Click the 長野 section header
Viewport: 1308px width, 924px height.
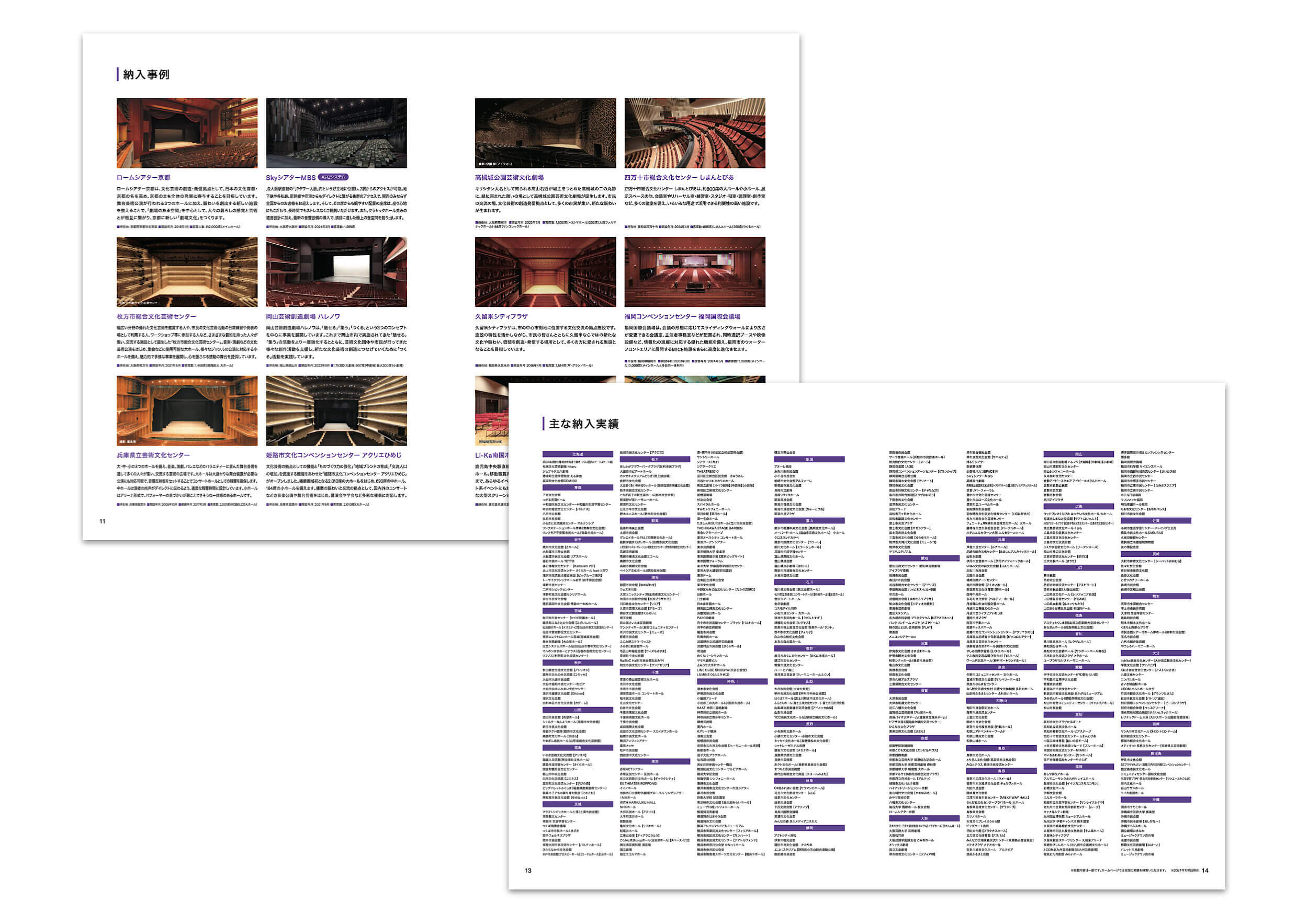[x=809, y=724]
